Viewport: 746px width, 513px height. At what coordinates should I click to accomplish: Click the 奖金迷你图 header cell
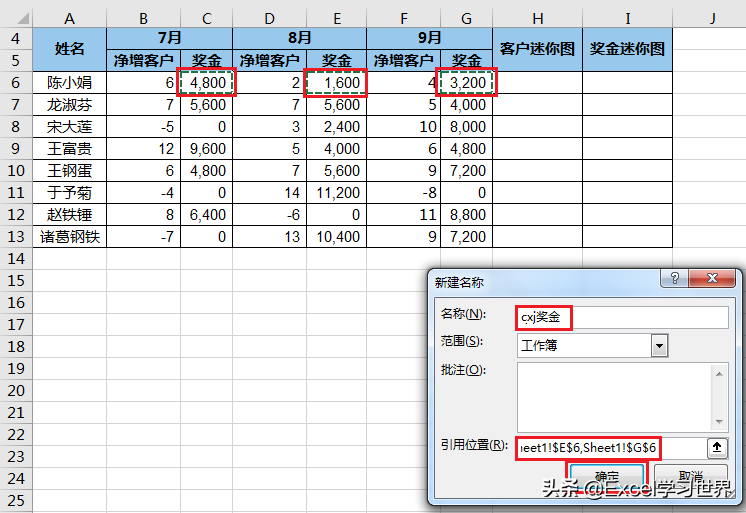[x=628, y=49]
